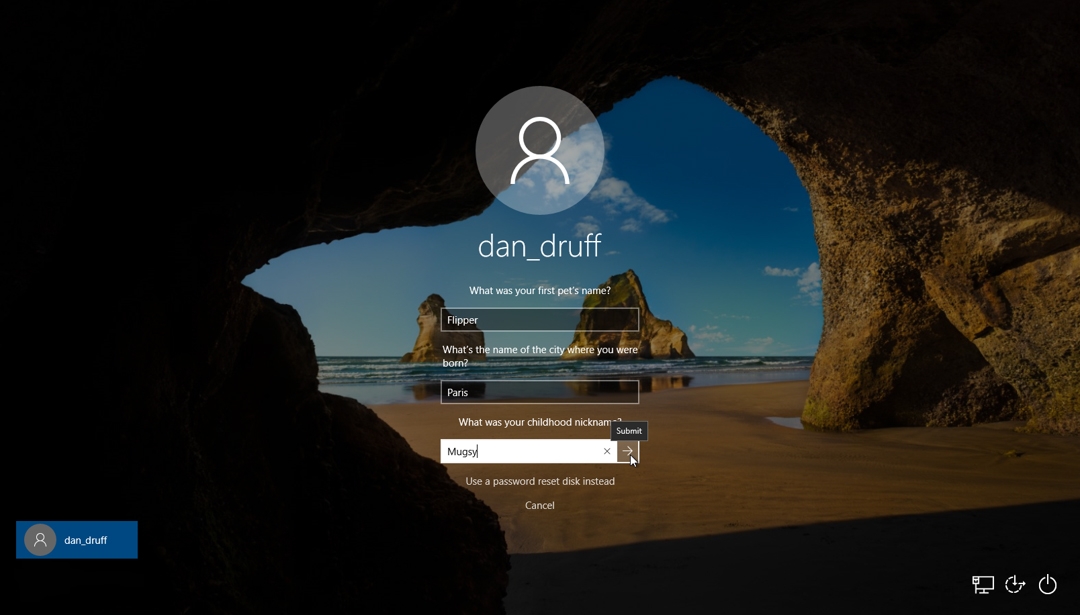Clear the Mugsy answer using the X icon
Screen dimensions: 1080x615
(607, 451)
